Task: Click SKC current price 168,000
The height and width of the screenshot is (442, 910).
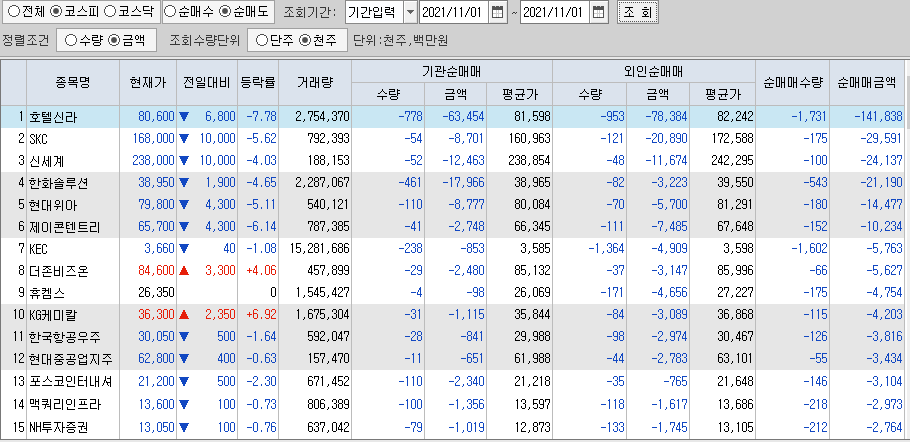Action: 153,139
